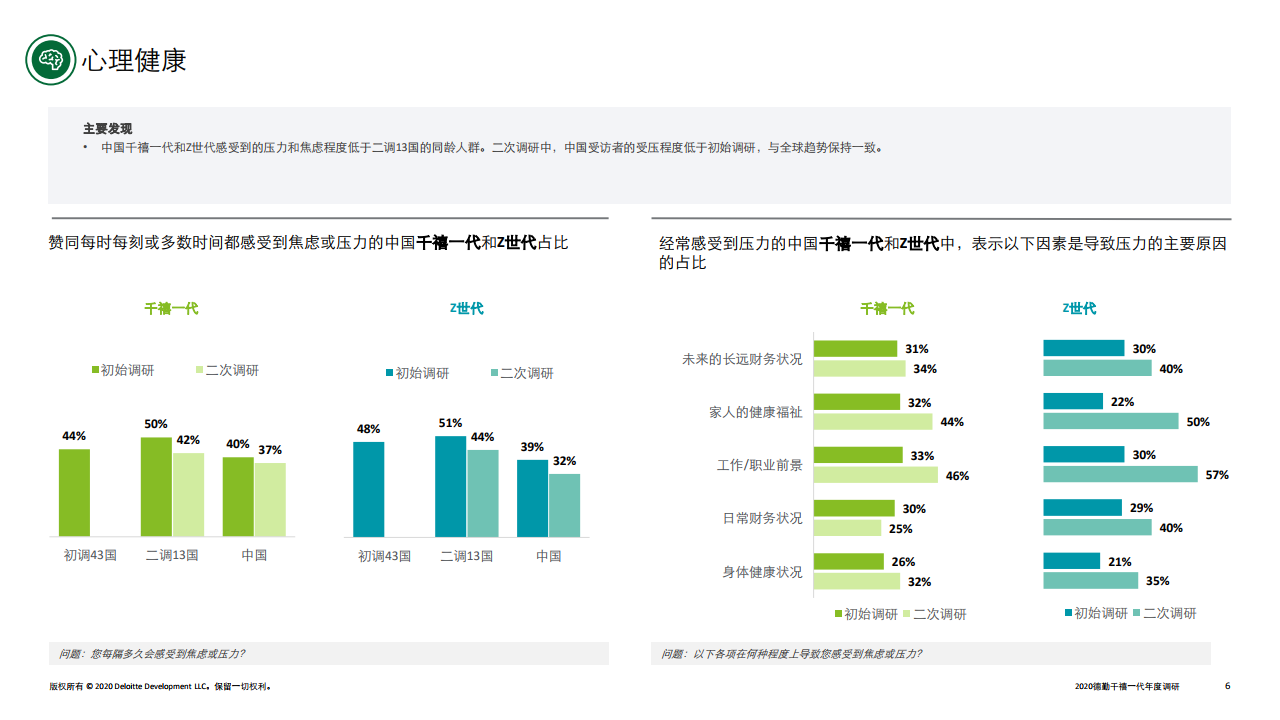Select the 32% Gen Z bar for 中国
This screenshot has height=720, width=1280.
(564, 505)
